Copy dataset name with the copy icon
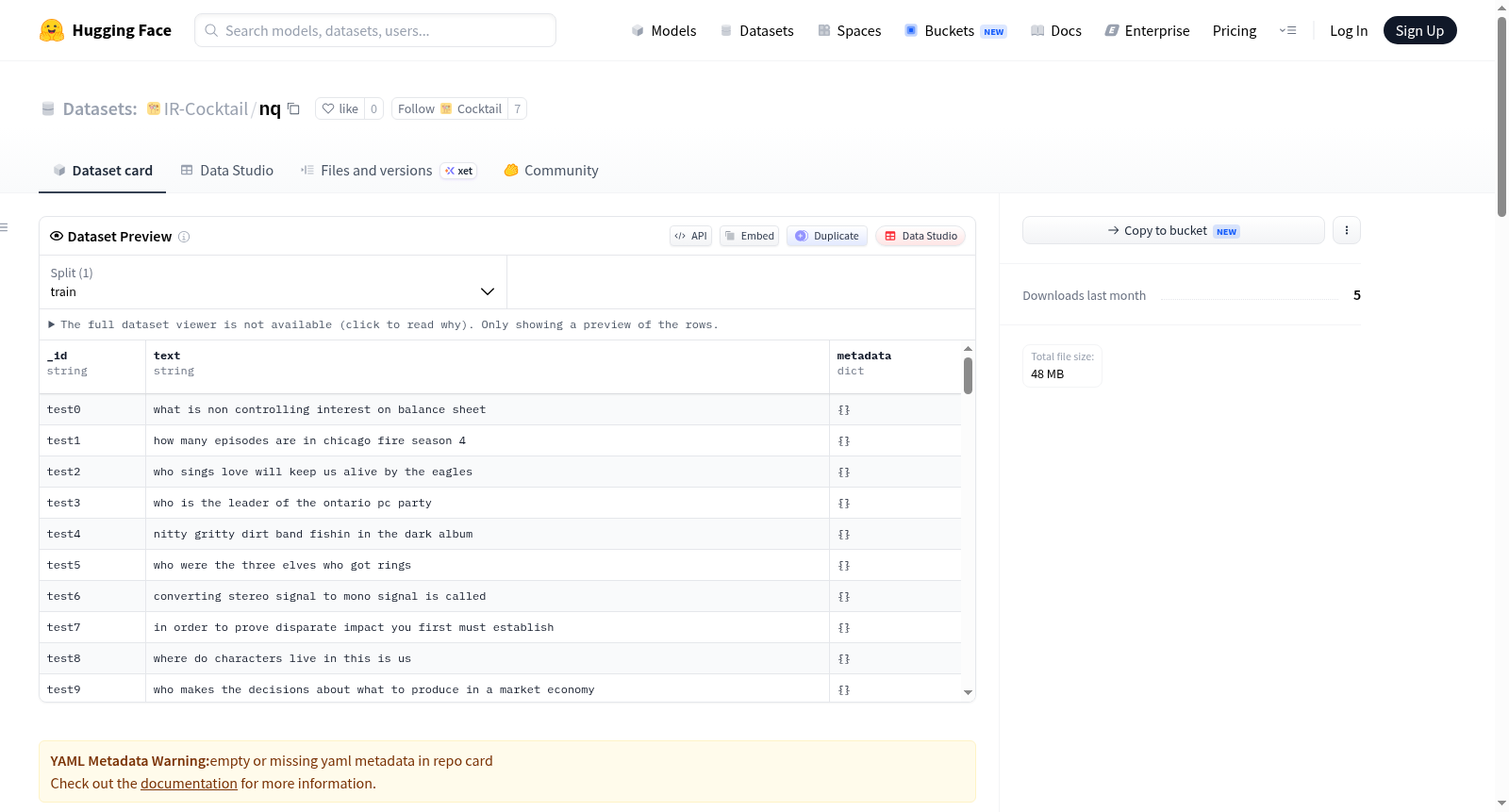 (x=293, y=108)
